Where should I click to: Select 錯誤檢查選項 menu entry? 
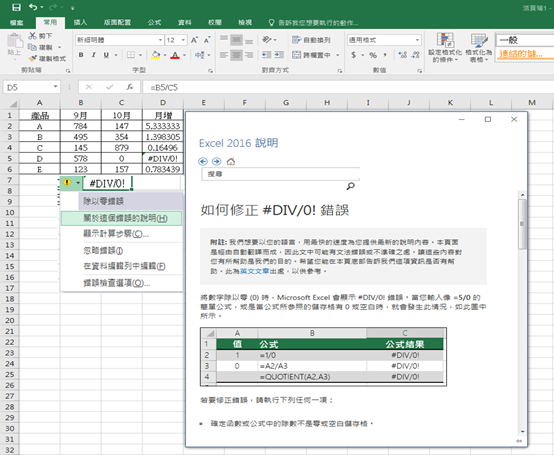click(122, 283)
